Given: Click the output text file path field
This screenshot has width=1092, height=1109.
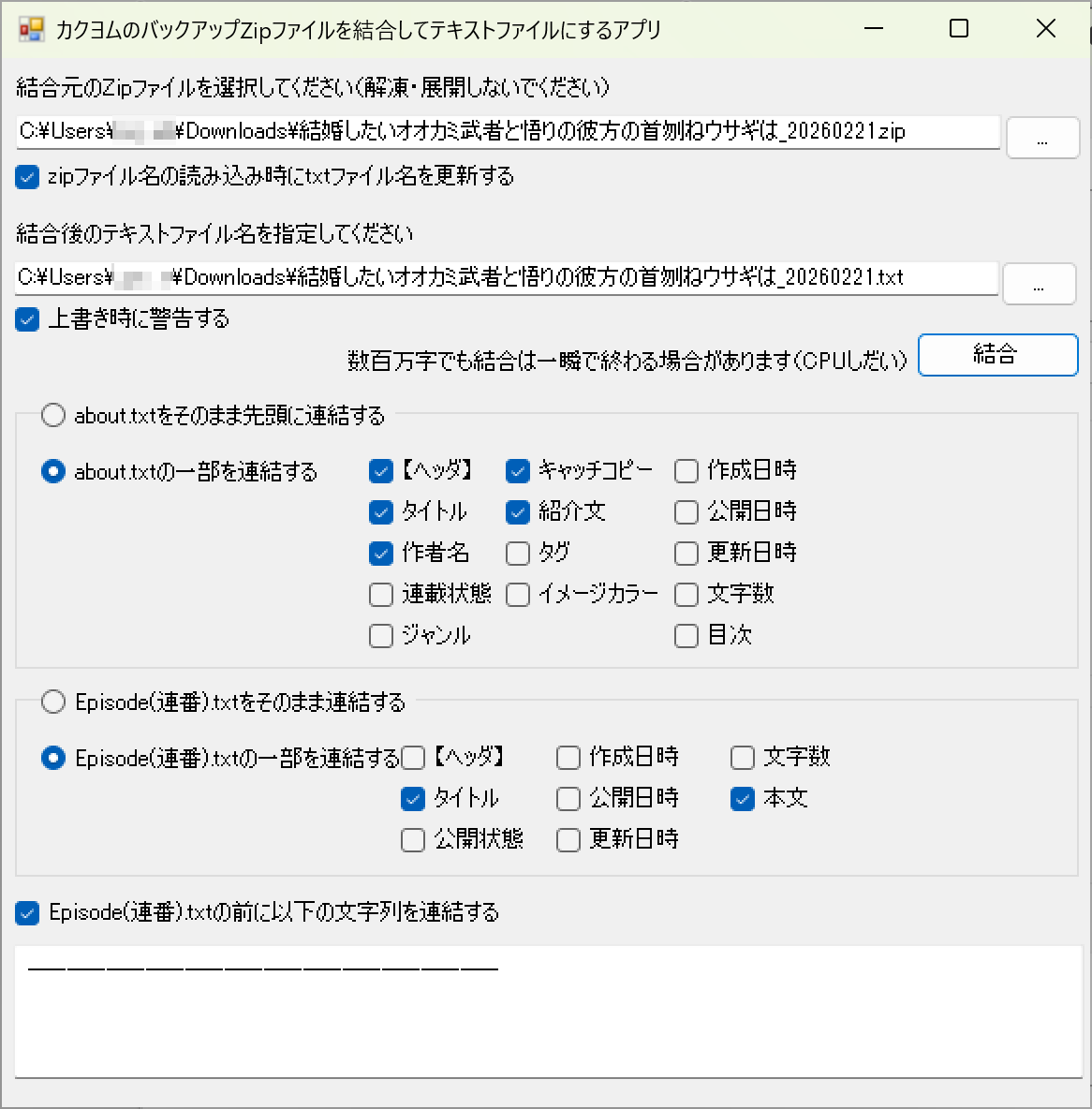Looking at the screenshot, I should 506,277.
